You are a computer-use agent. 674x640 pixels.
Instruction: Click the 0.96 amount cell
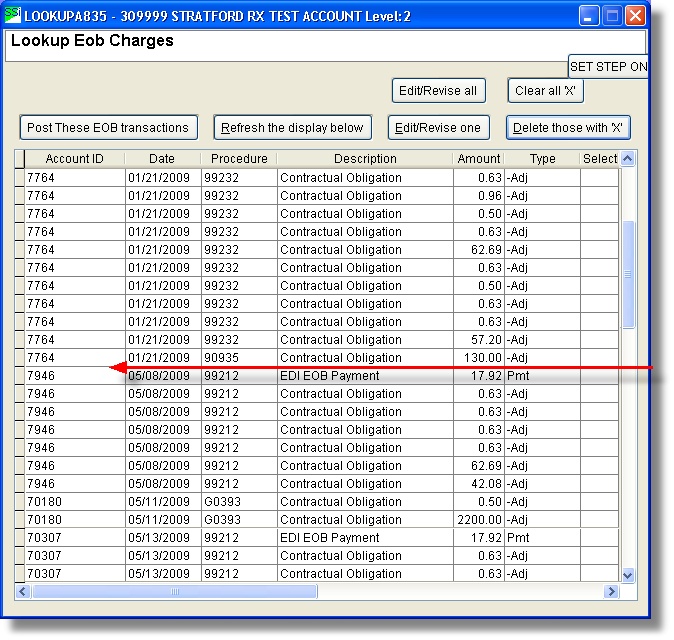coord(479,196)
